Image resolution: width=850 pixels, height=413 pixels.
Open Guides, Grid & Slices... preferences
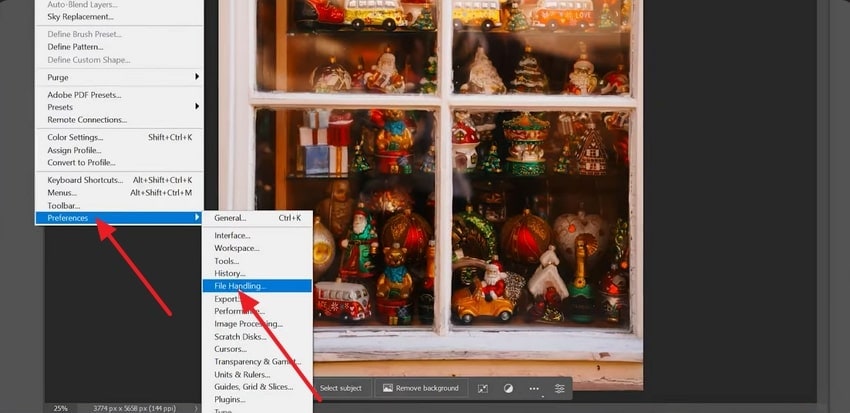[x=257, y=387]
